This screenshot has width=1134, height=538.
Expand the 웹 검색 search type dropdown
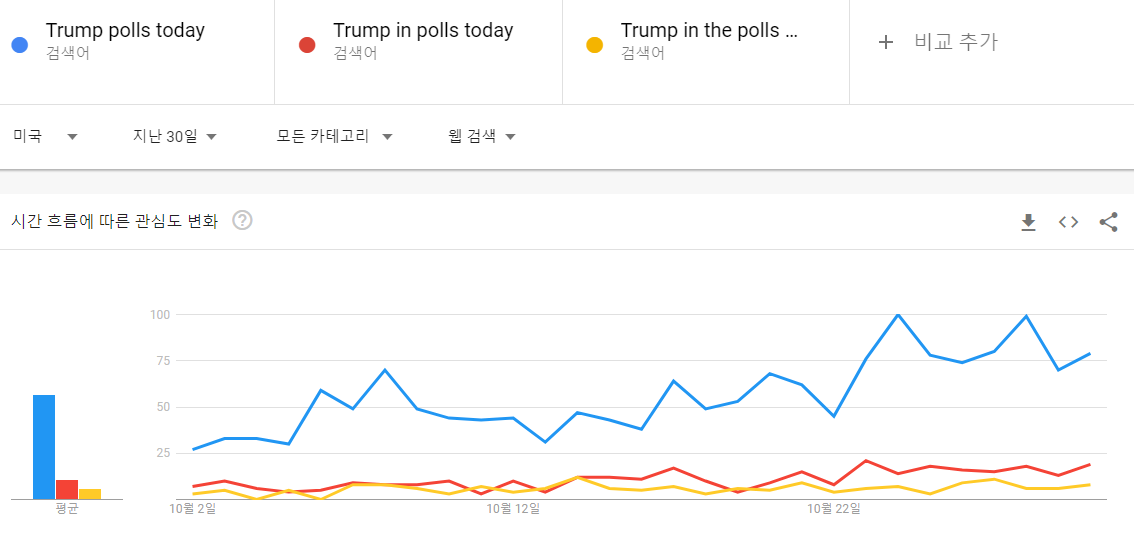coord(482,137)
